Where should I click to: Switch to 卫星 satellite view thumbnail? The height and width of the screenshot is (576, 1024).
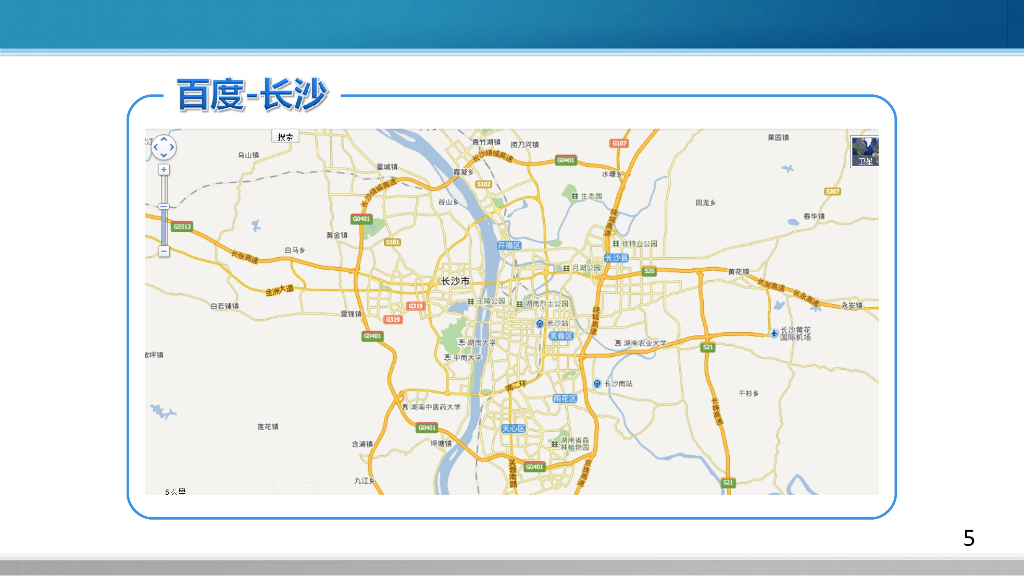865,151
